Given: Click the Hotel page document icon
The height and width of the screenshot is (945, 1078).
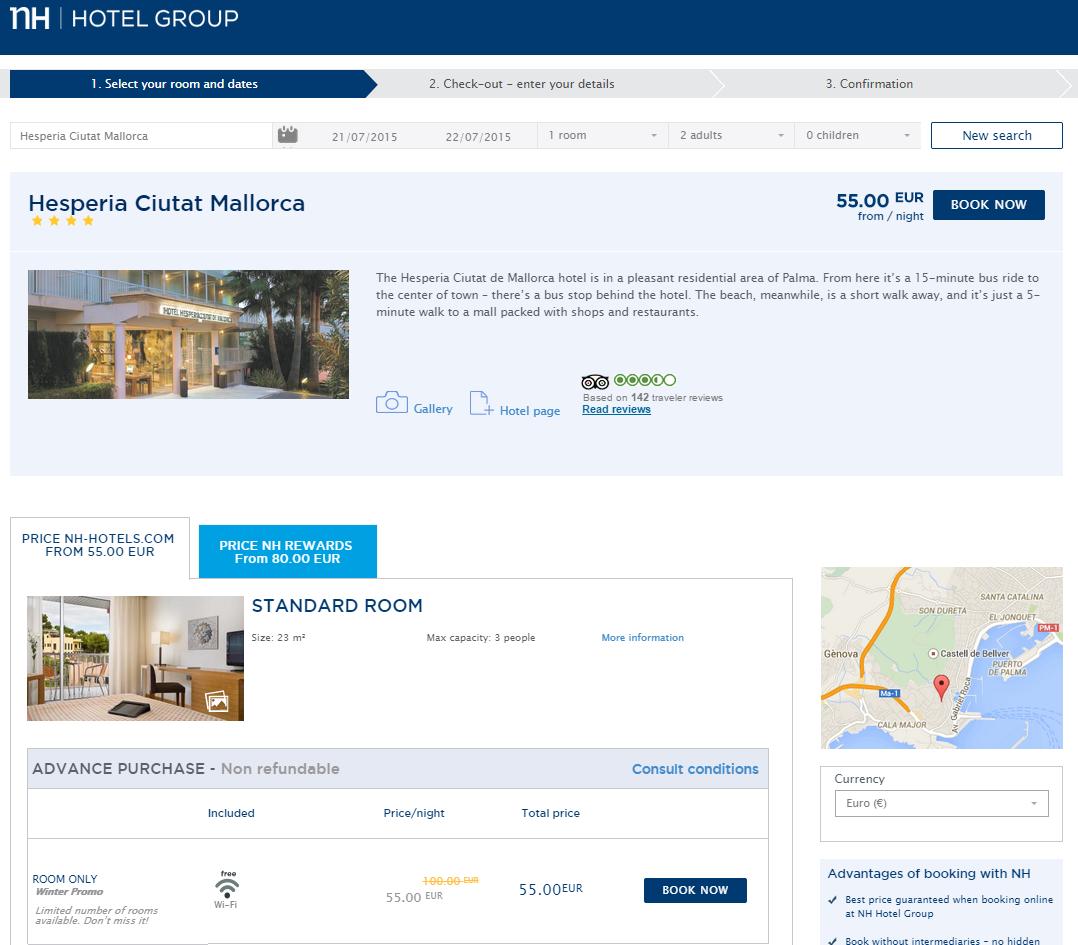Looking at the screenshot, I should (481, 403).
